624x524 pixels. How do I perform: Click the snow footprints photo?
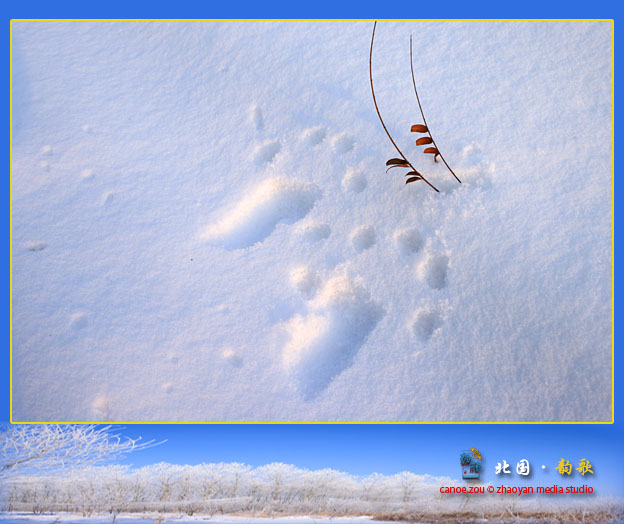coord(312,221)
